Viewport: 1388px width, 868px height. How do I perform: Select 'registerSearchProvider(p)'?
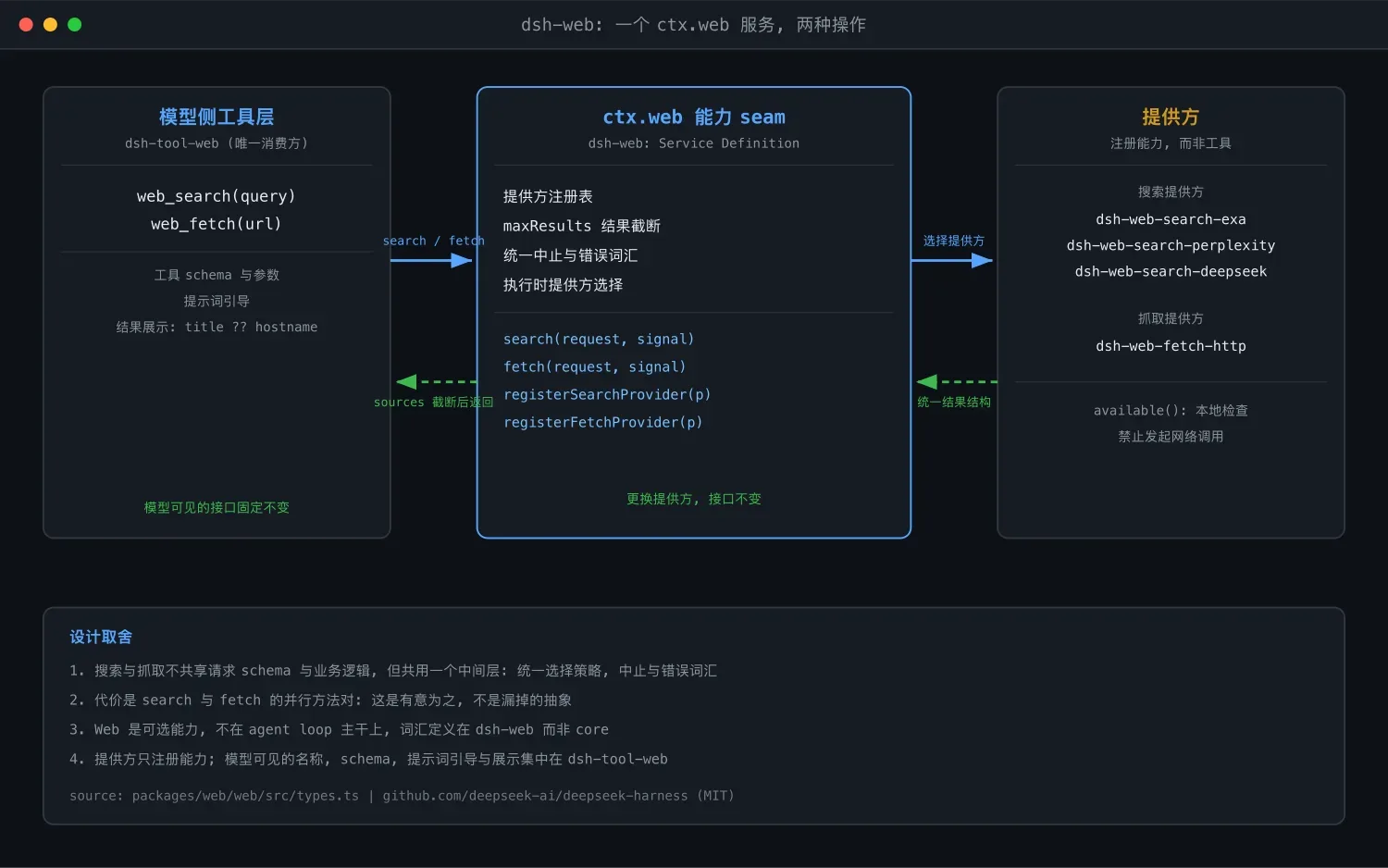point(607,394)
